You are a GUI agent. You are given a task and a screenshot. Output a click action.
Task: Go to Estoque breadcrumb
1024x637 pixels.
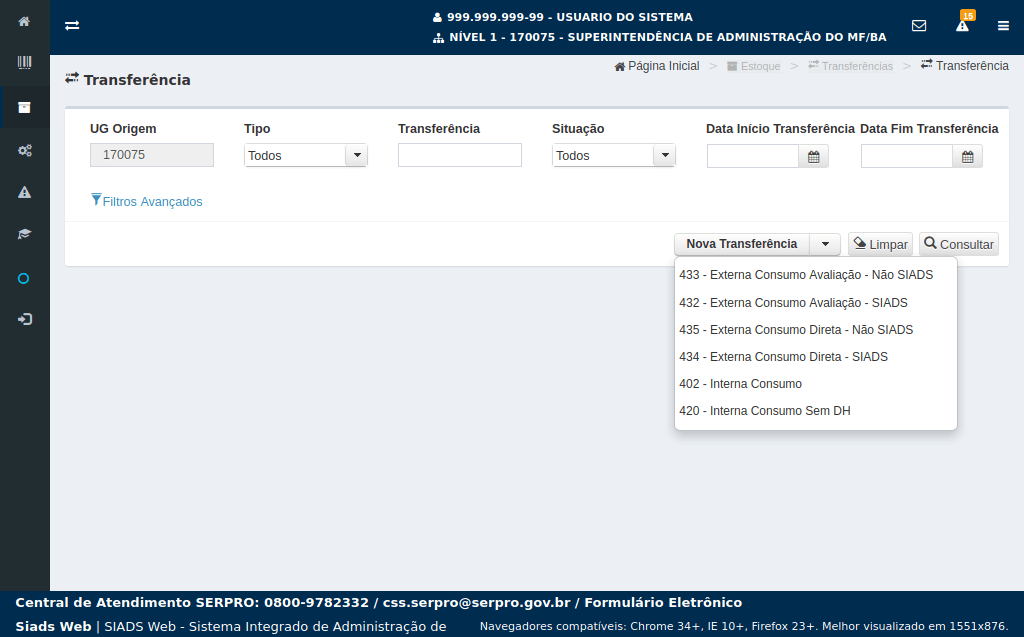click(754, 66)
